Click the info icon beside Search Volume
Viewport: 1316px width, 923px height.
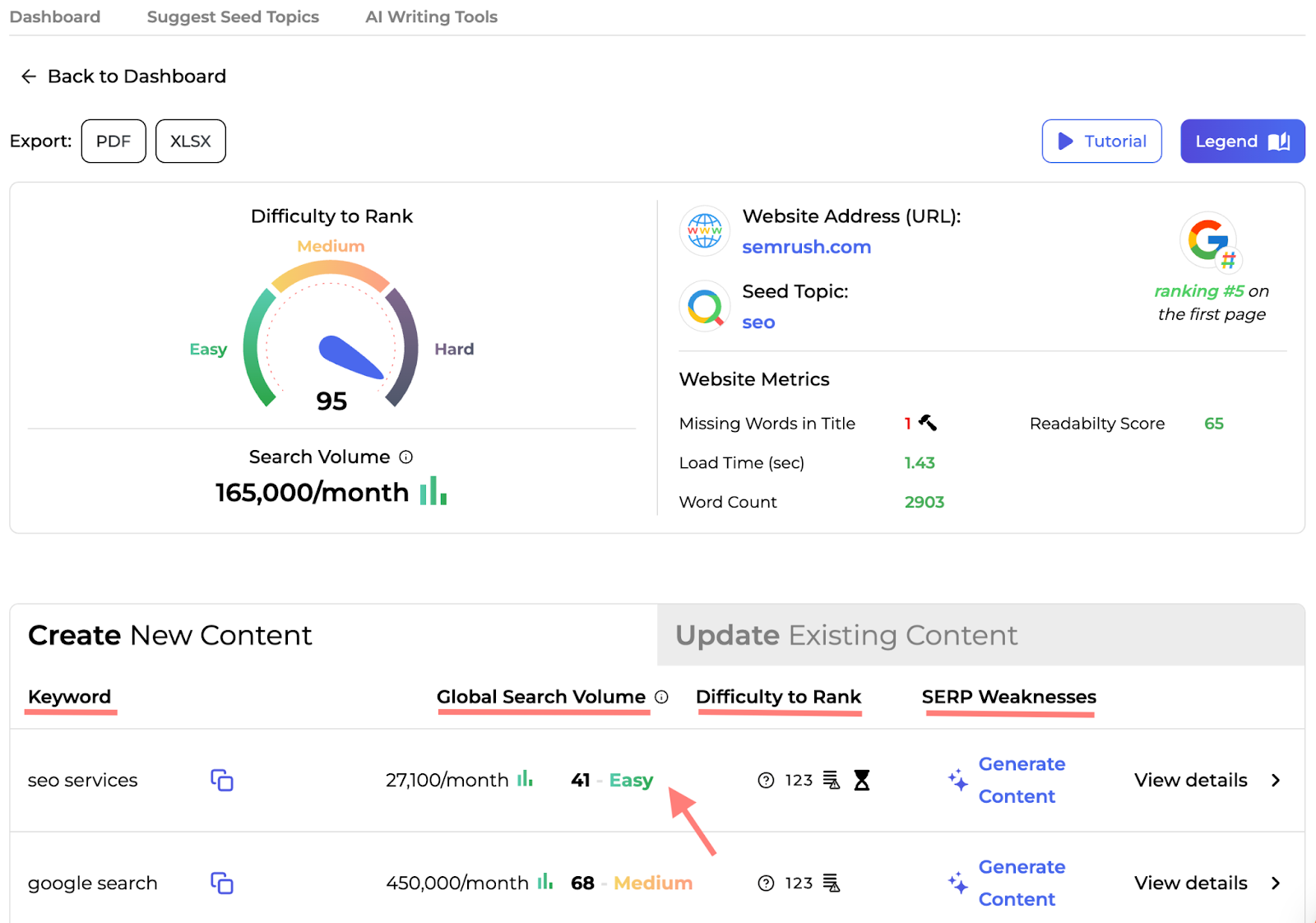[x=406, y=457]
